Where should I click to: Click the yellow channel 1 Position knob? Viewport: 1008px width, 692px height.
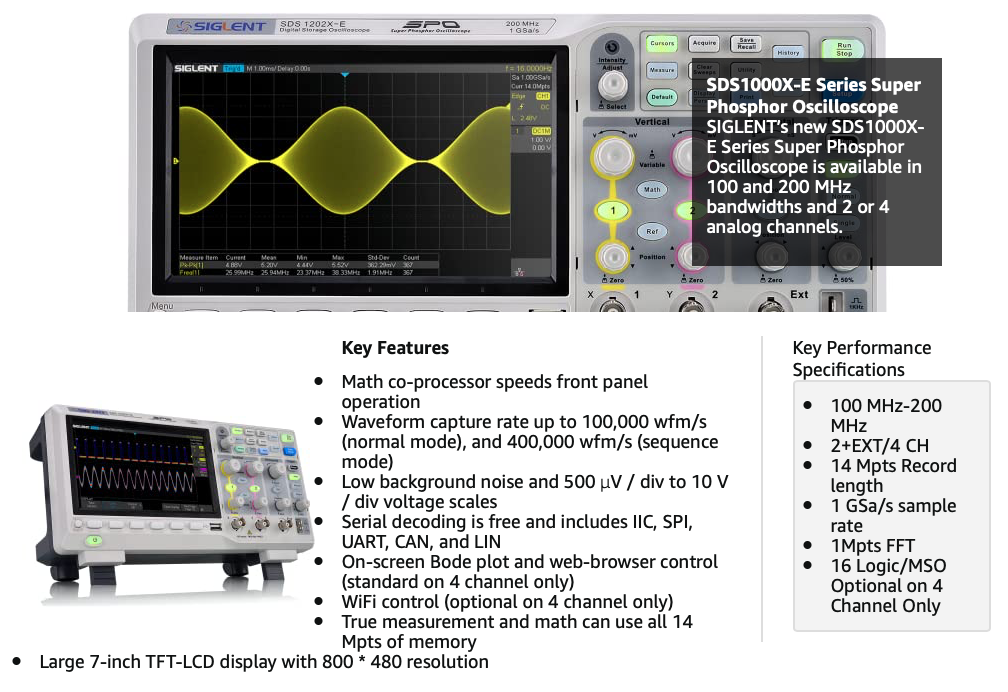click(x=613, y=257)
